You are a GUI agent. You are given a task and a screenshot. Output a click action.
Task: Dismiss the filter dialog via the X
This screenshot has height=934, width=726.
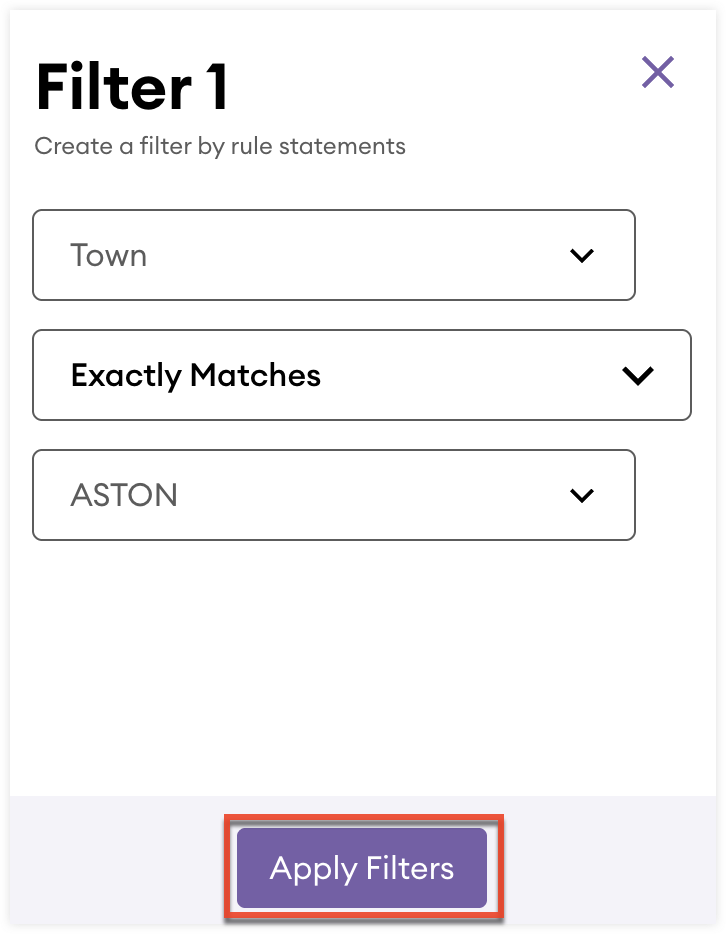(x=658, y=73)
